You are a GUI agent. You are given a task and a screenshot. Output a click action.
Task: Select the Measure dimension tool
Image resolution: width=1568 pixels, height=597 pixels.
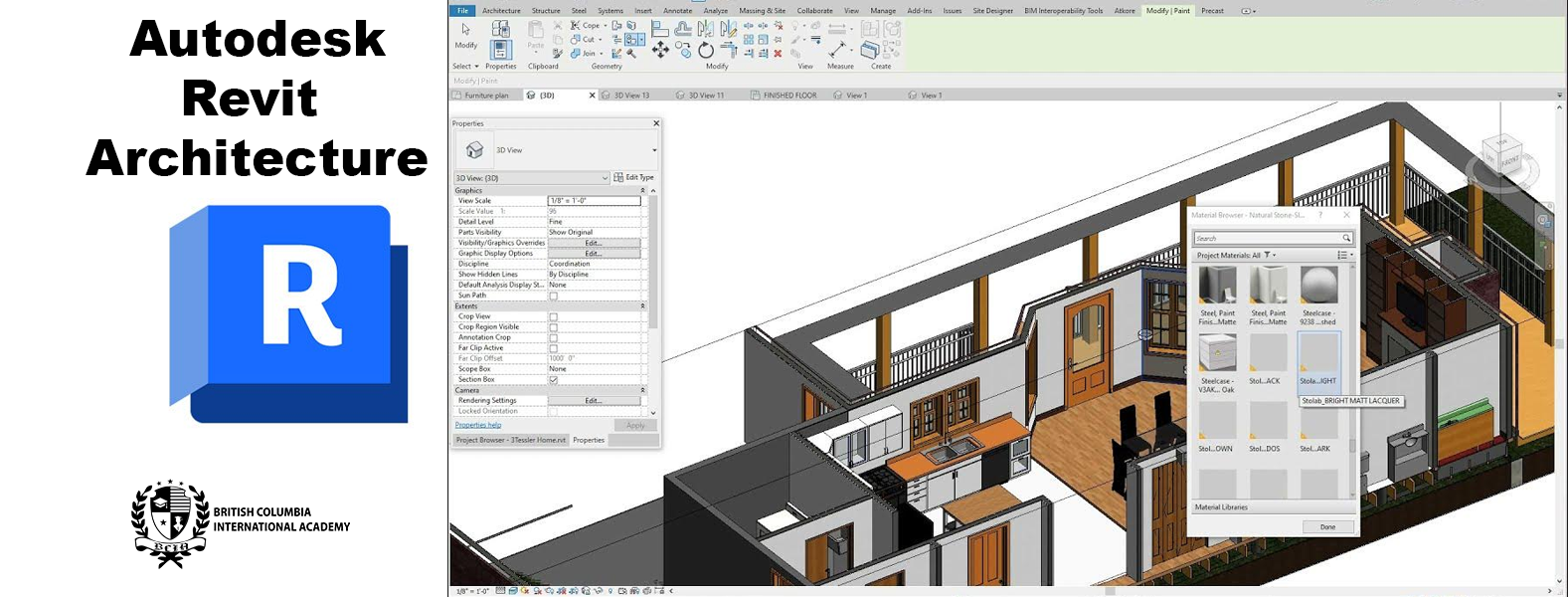point(837,50)
